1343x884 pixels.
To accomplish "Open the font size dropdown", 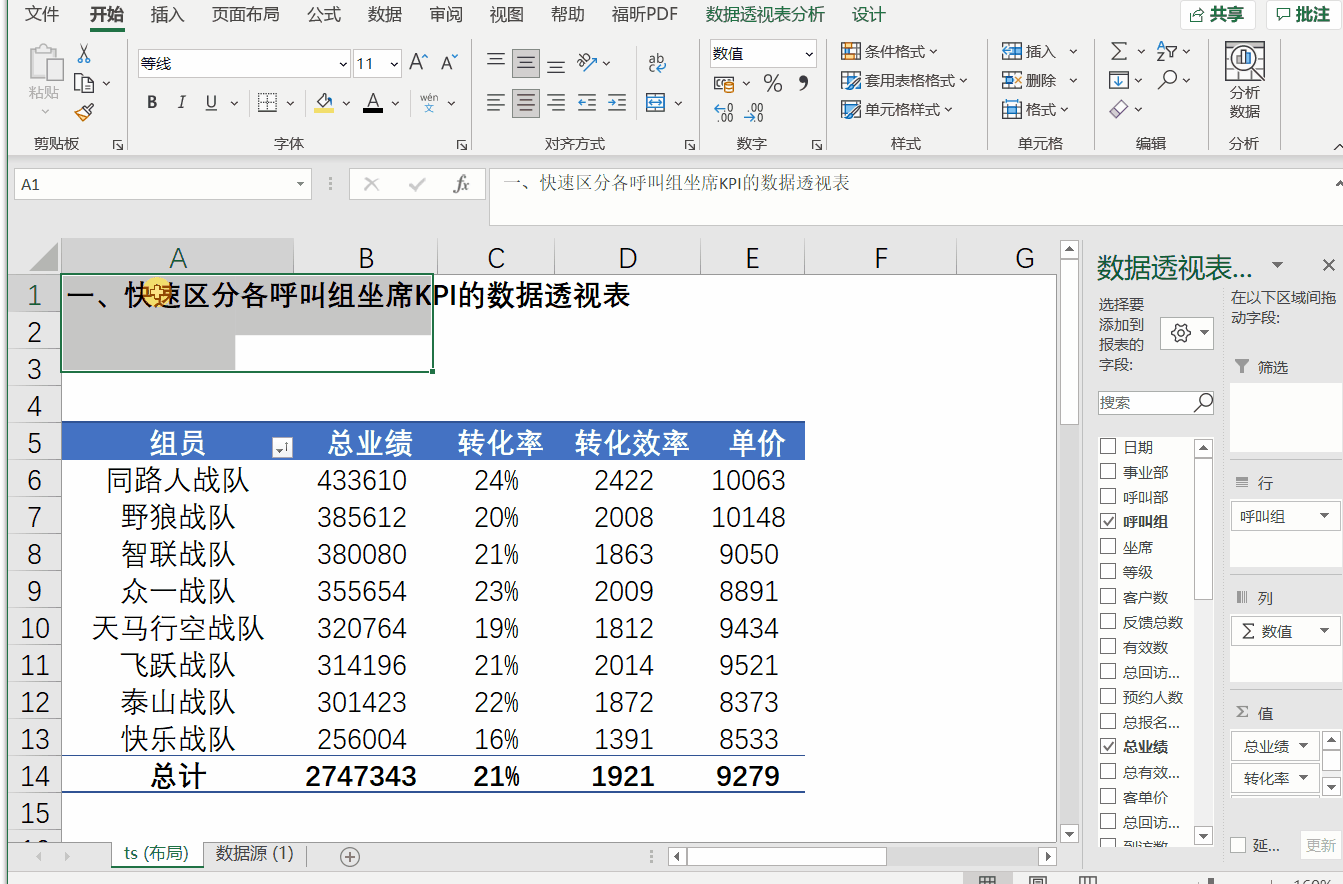I will 393,63.
